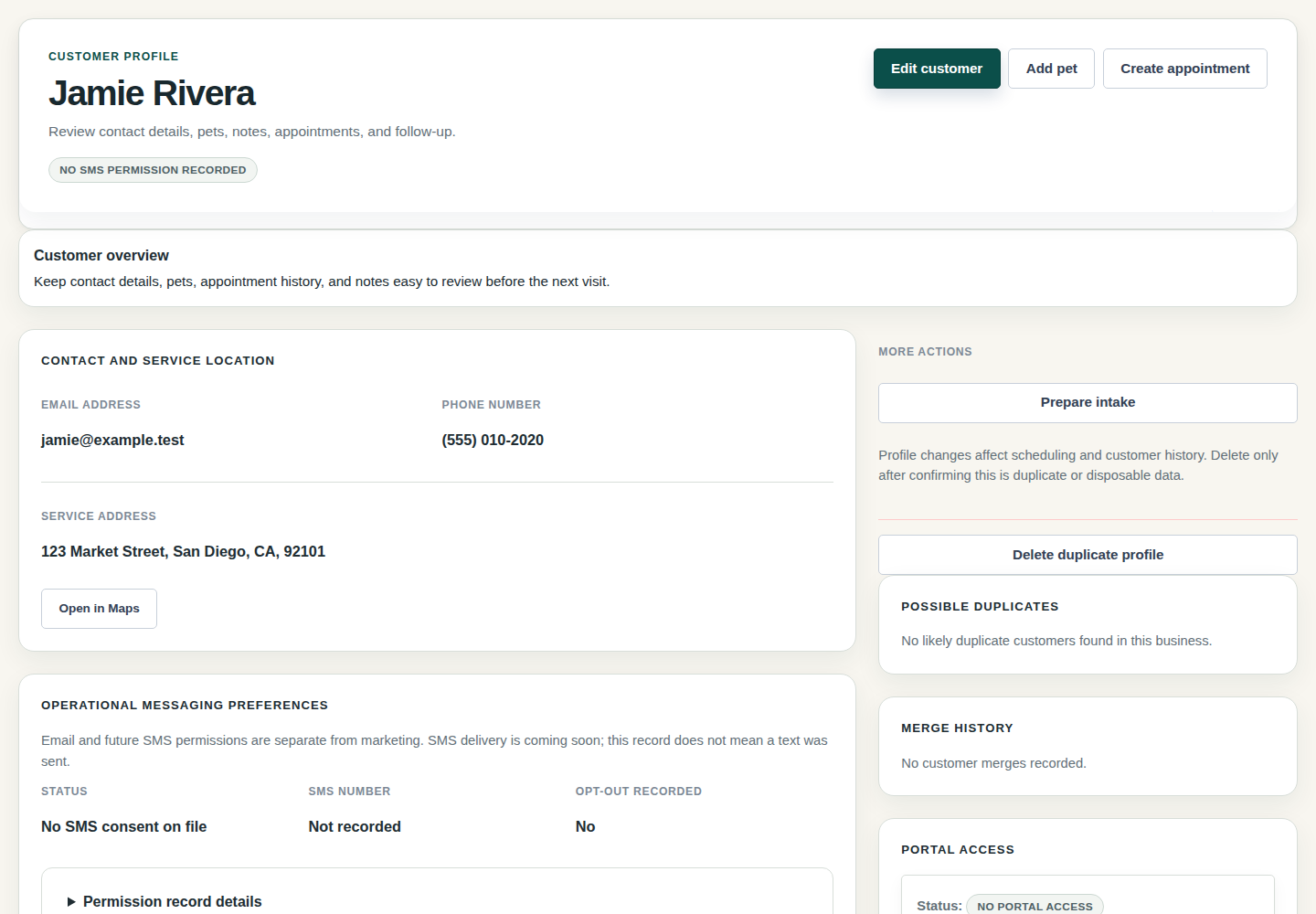Click the Customer Profile label

click(x=113, y=57)
